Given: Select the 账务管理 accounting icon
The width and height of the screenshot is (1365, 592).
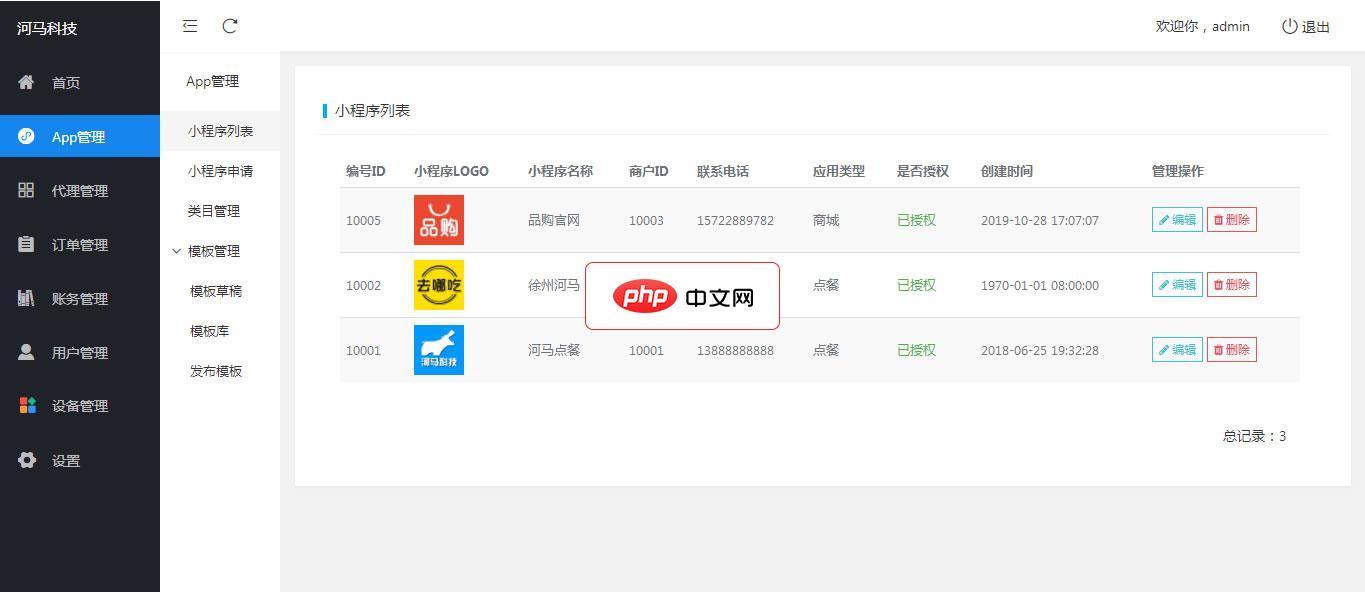Looking at the screenshot, I should point(27,298).
